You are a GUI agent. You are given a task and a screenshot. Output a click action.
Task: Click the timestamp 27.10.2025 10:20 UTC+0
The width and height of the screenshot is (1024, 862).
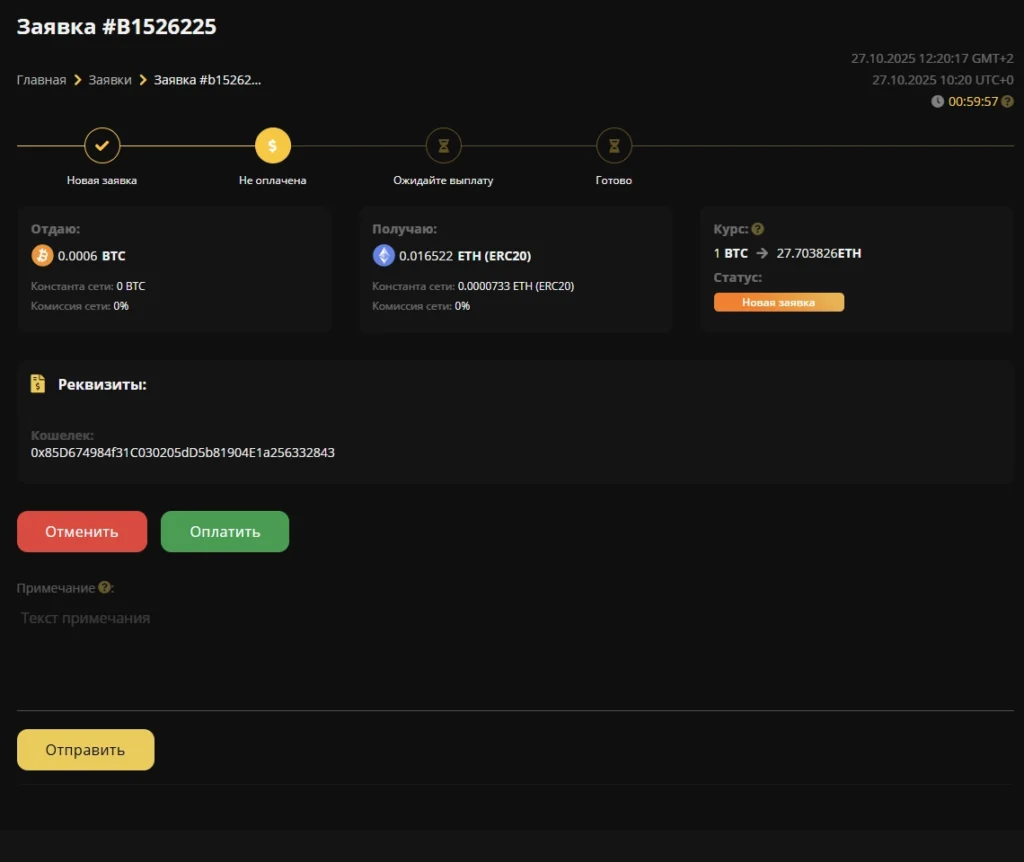tap(943, 80)
